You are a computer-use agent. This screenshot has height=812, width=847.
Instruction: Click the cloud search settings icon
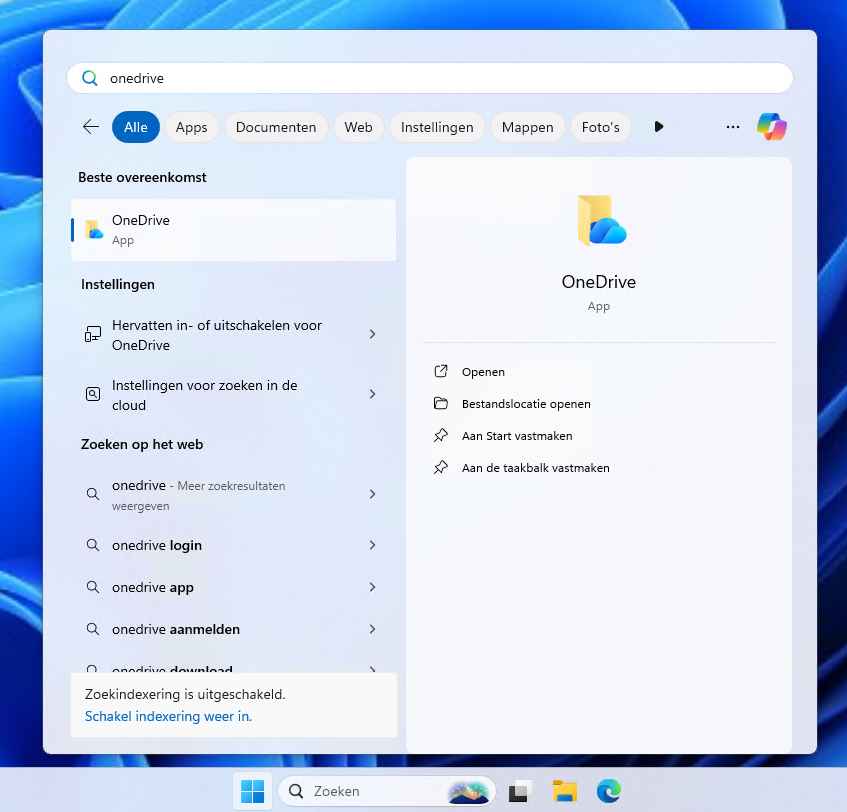[93, 394]
